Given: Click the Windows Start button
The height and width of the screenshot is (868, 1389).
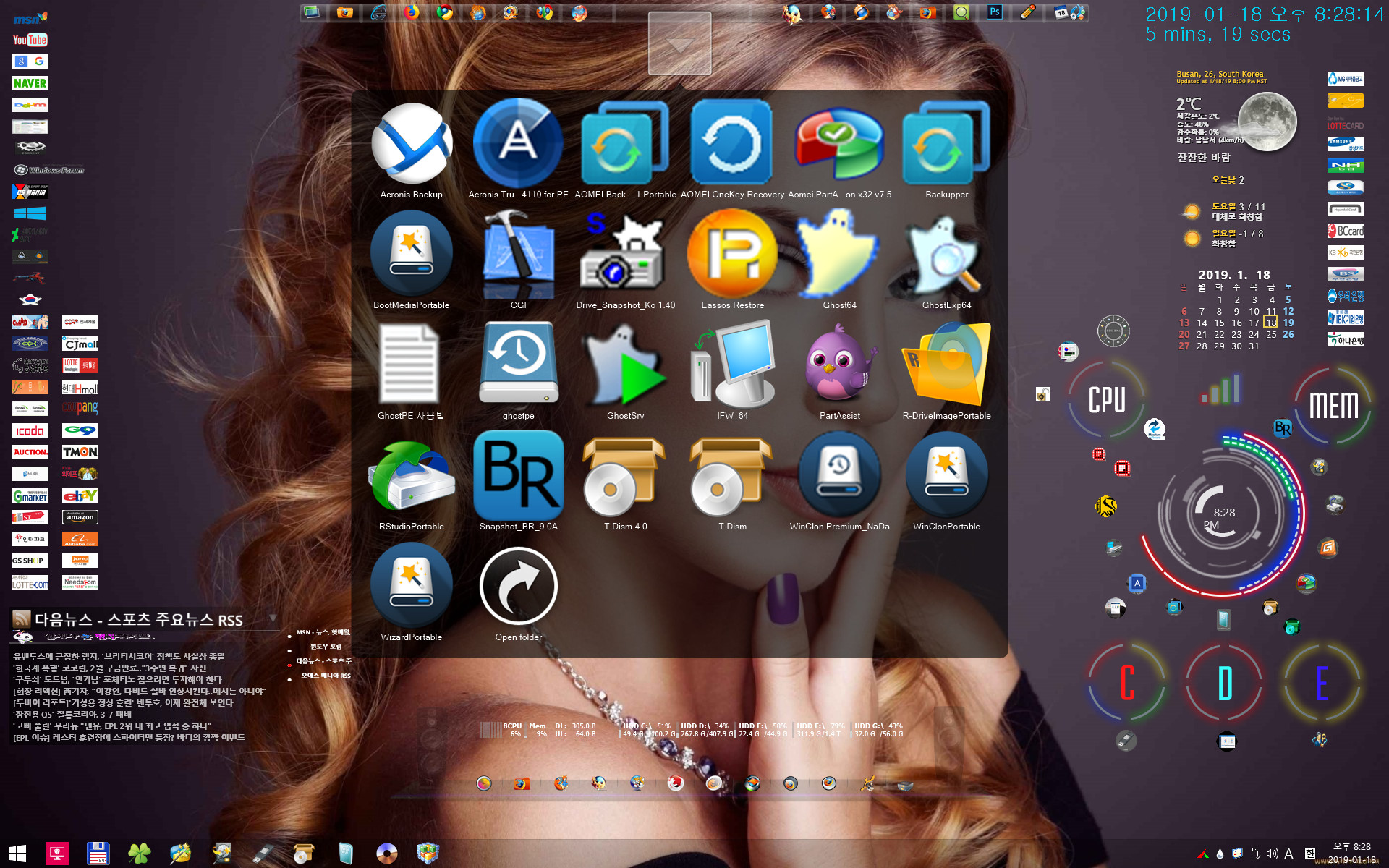Looking at the screenshot, I should click(x=17, y=854).
